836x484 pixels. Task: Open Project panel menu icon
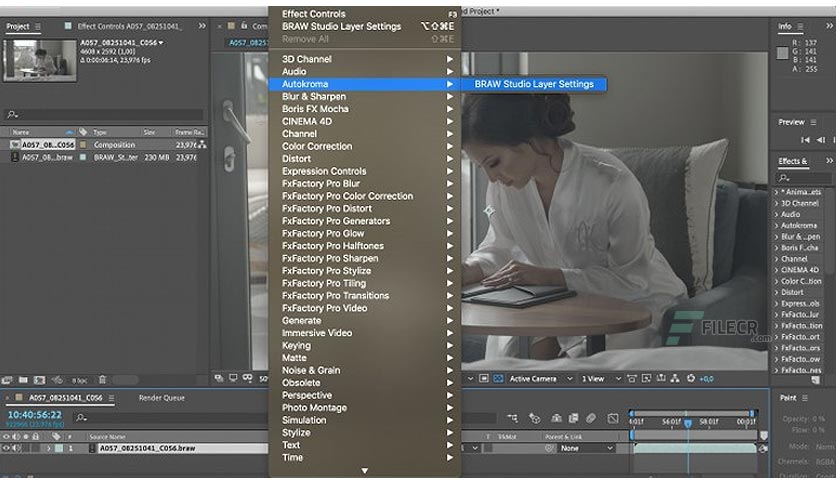pos(38,26)
